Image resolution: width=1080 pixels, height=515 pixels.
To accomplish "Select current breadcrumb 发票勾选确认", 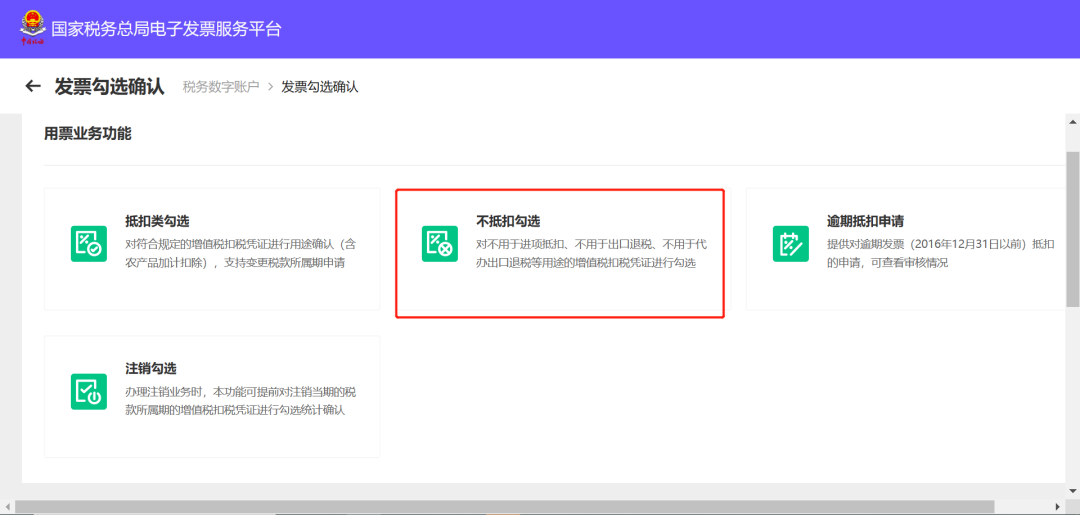I will 320,87.
